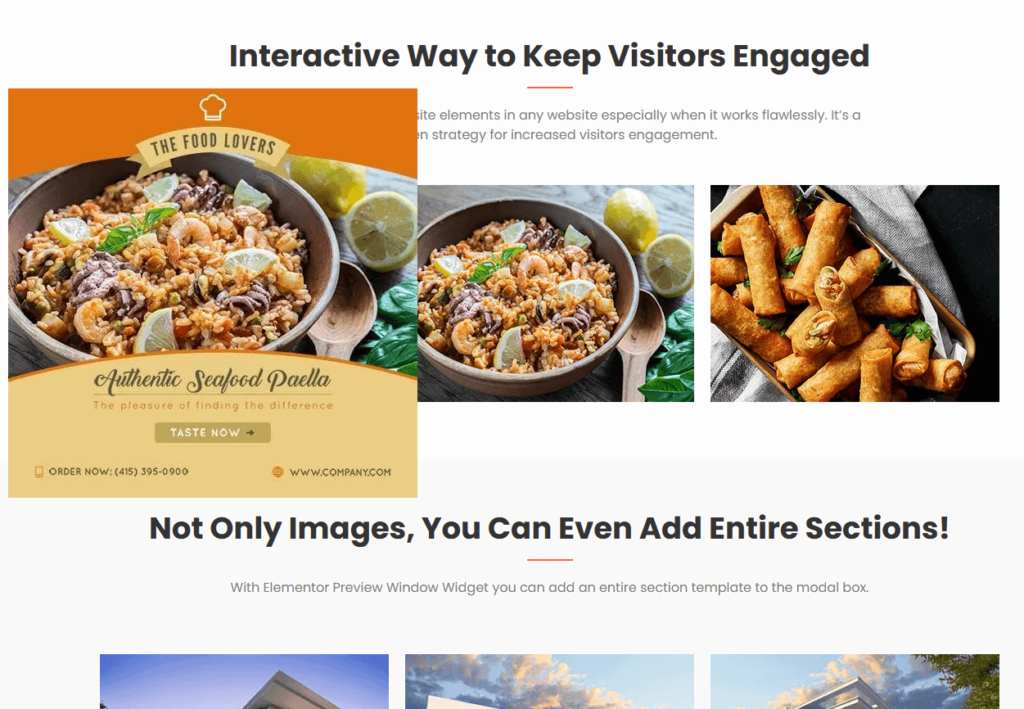Viewport: 1024px width, 709px height.
Task: Open the paella image thumbnail in grid
Action: click(556, 293)
